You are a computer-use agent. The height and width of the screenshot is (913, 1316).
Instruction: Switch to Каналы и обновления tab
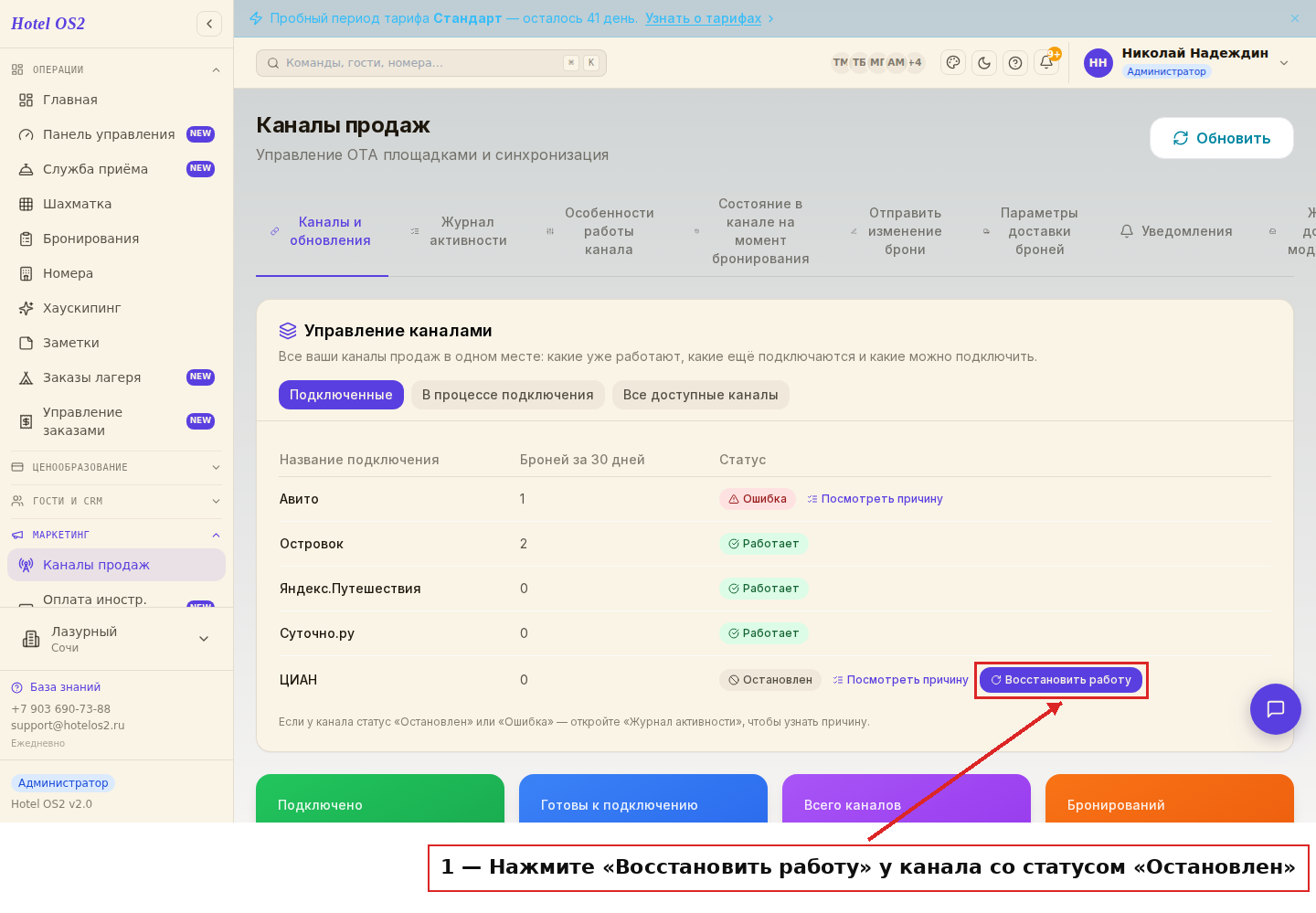pyautogui.click(x=322, y=231)
